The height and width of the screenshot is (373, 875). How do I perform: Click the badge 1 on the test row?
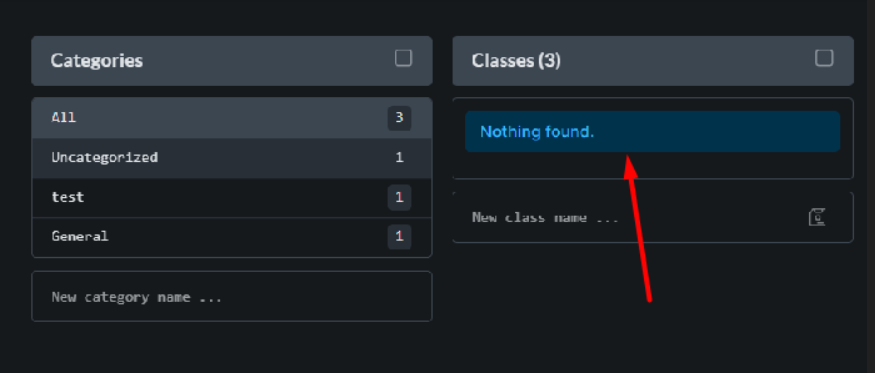(x=399, y=197)
